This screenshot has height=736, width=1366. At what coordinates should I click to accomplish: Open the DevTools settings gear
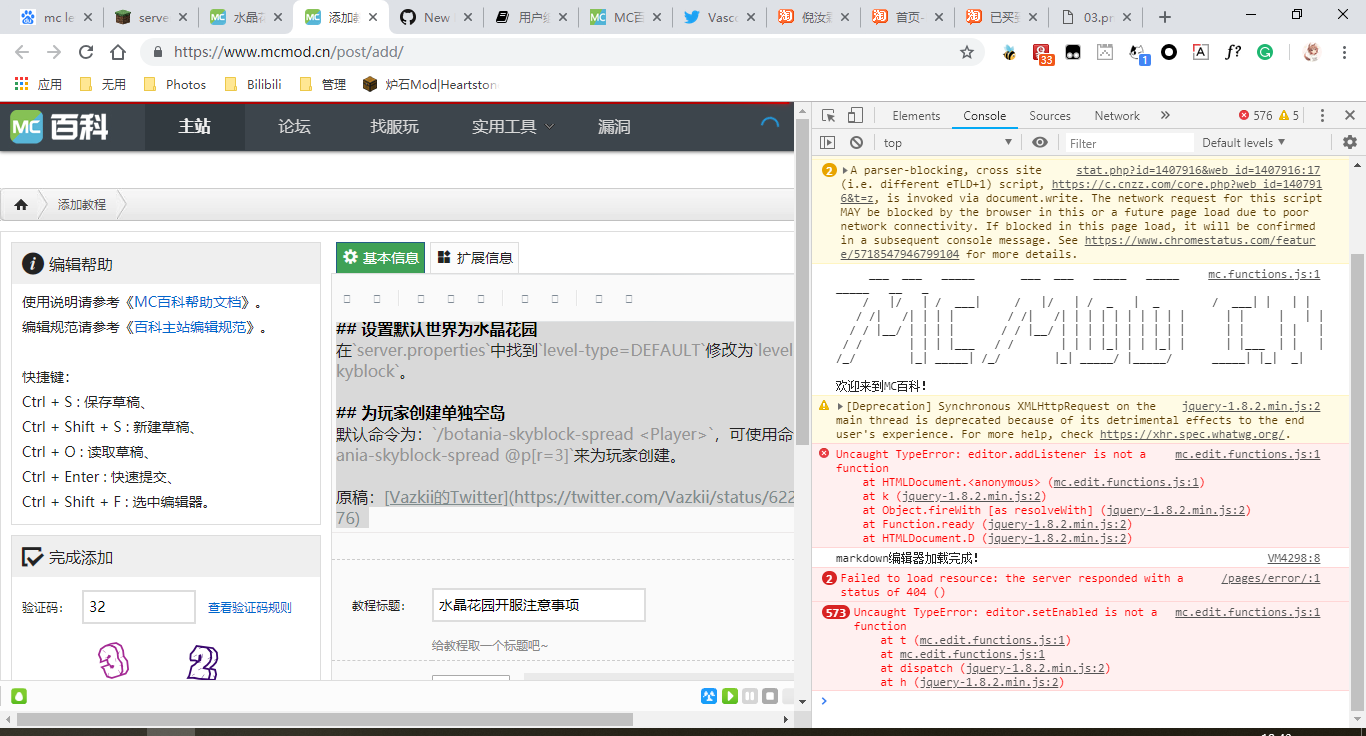tap(1350, 142)
